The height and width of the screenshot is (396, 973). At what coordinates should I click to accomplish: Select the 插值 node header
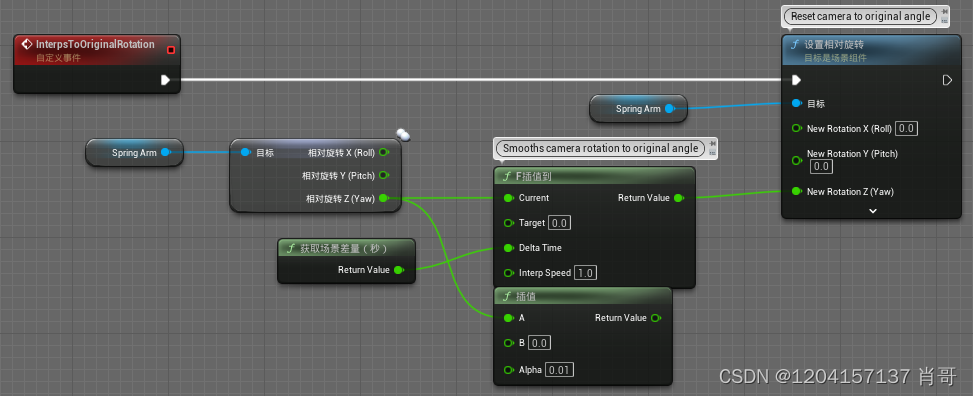583,296
